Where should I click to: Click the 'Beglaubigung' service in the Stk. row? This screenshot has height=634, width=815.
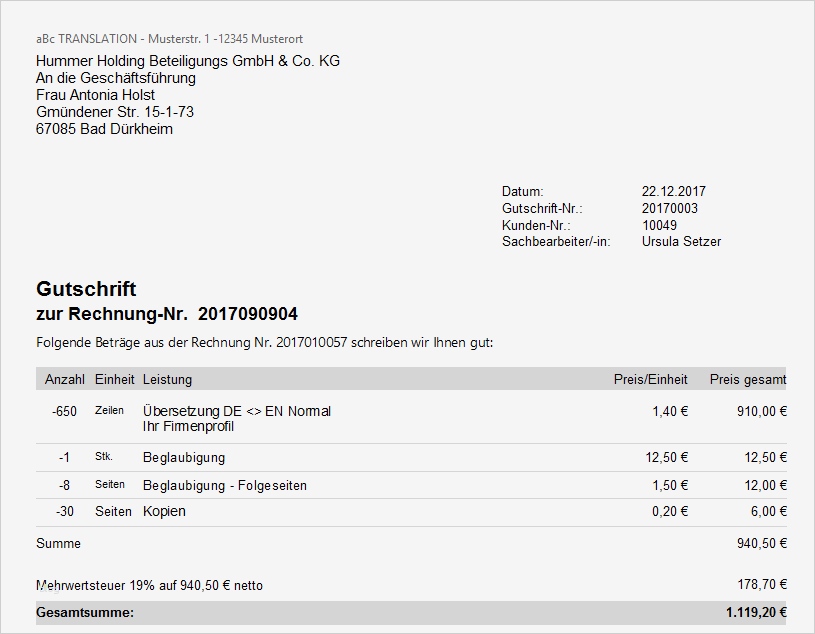(184, 458)
